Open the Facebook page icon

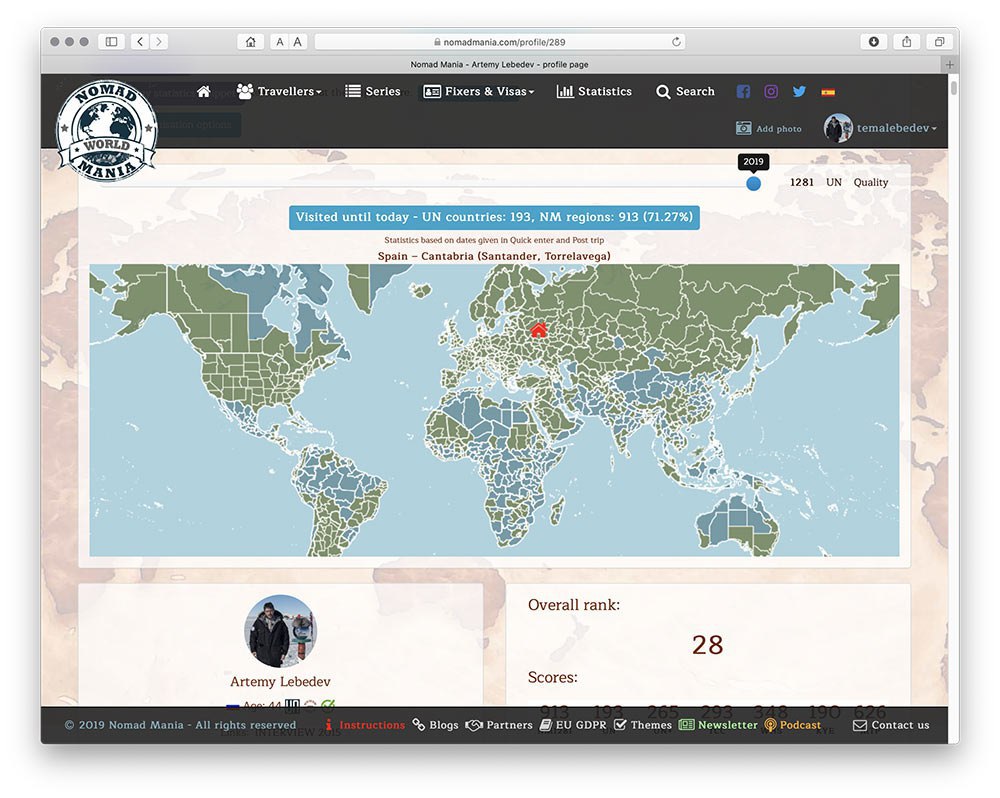(x=743, y=91)
